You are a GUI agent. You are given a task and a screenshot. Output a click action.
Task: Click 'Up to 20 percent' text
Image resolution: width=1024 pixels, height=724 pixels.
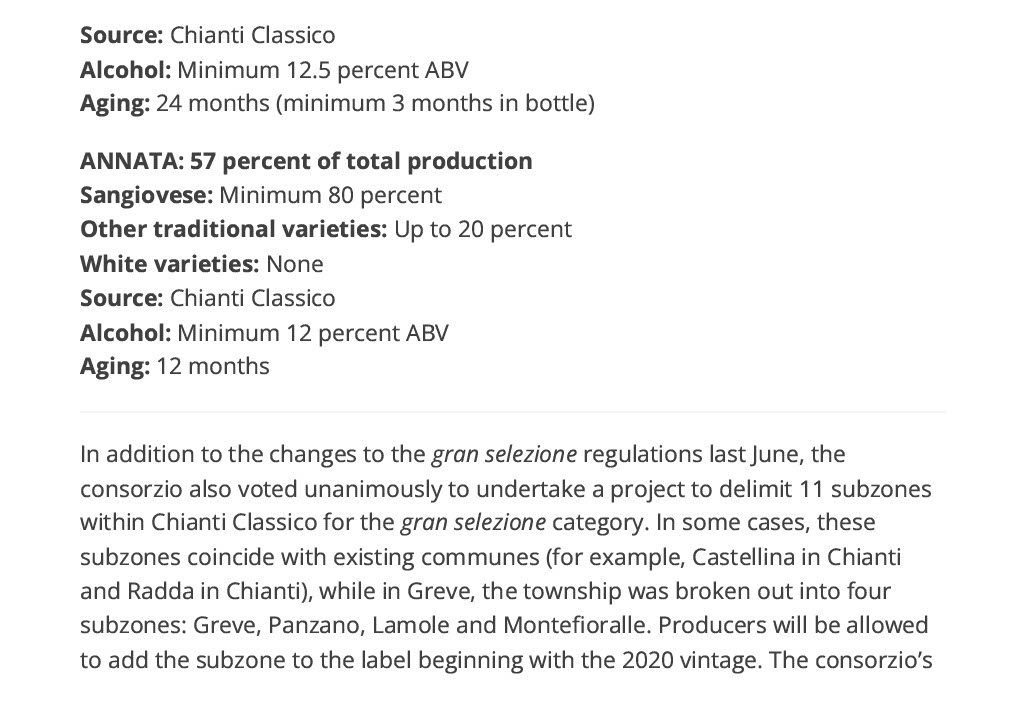click(483, 229)
